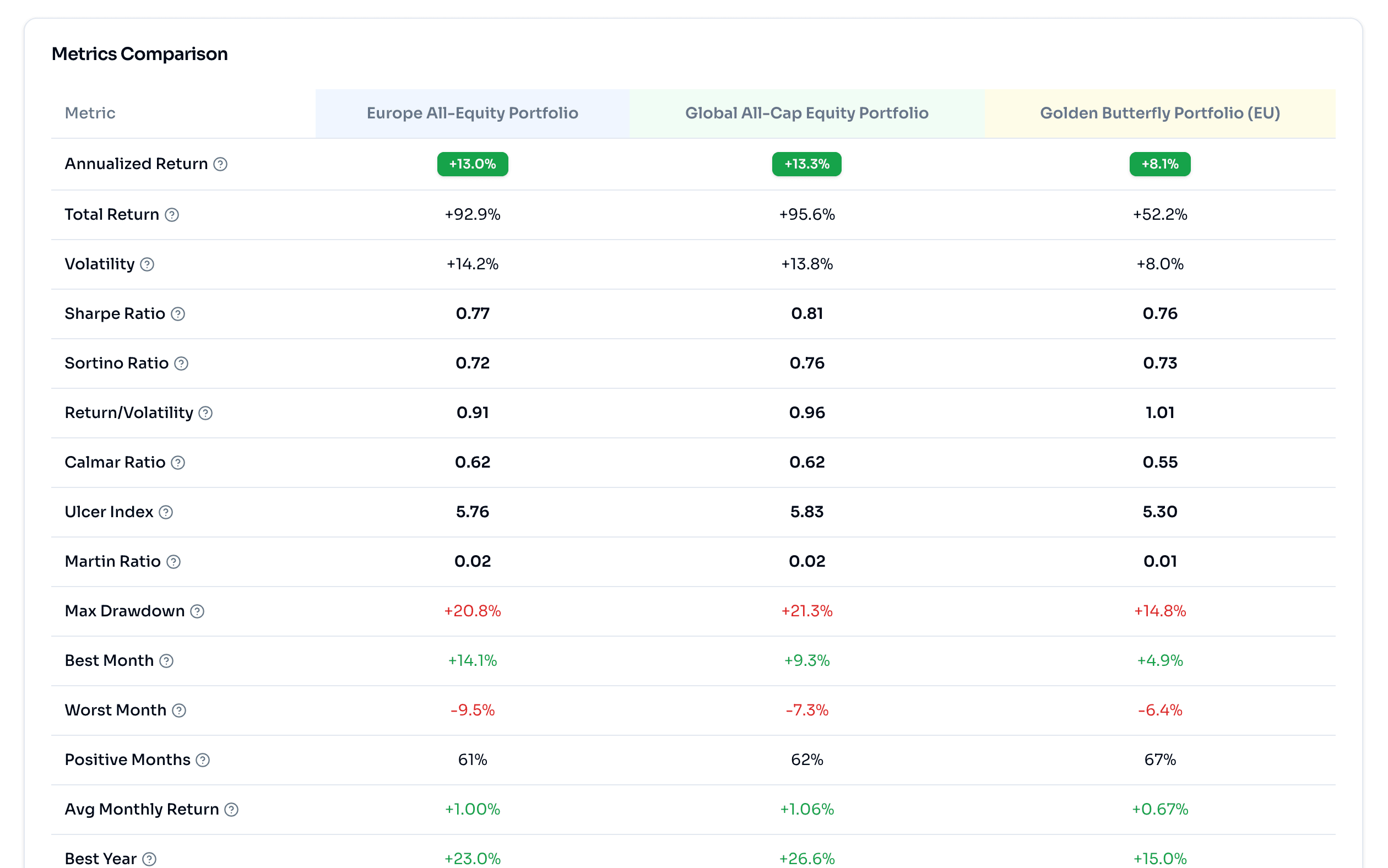Open the Sortino Ratio help icon
The width and height of the screenshot is (1388, 868).
tap(182, 364)
